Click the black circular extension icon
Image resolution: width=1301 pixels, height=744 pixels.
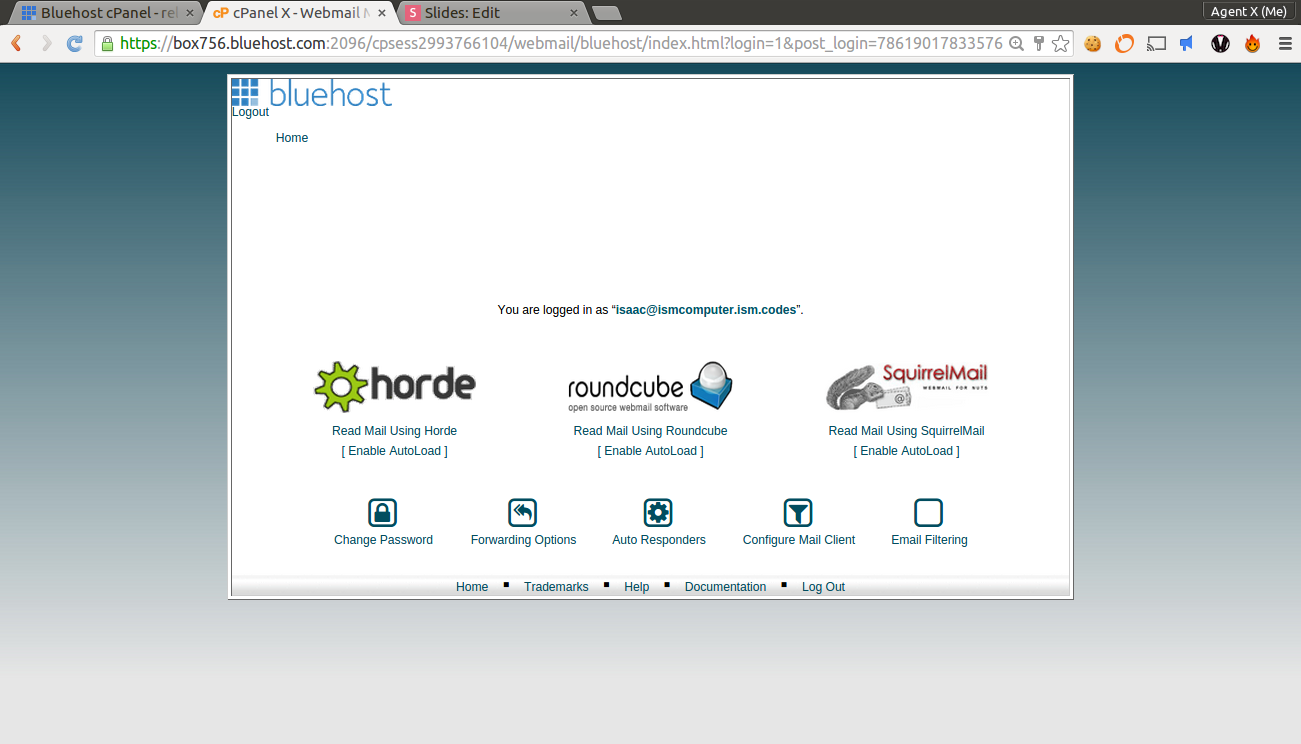coord(1220,43)
